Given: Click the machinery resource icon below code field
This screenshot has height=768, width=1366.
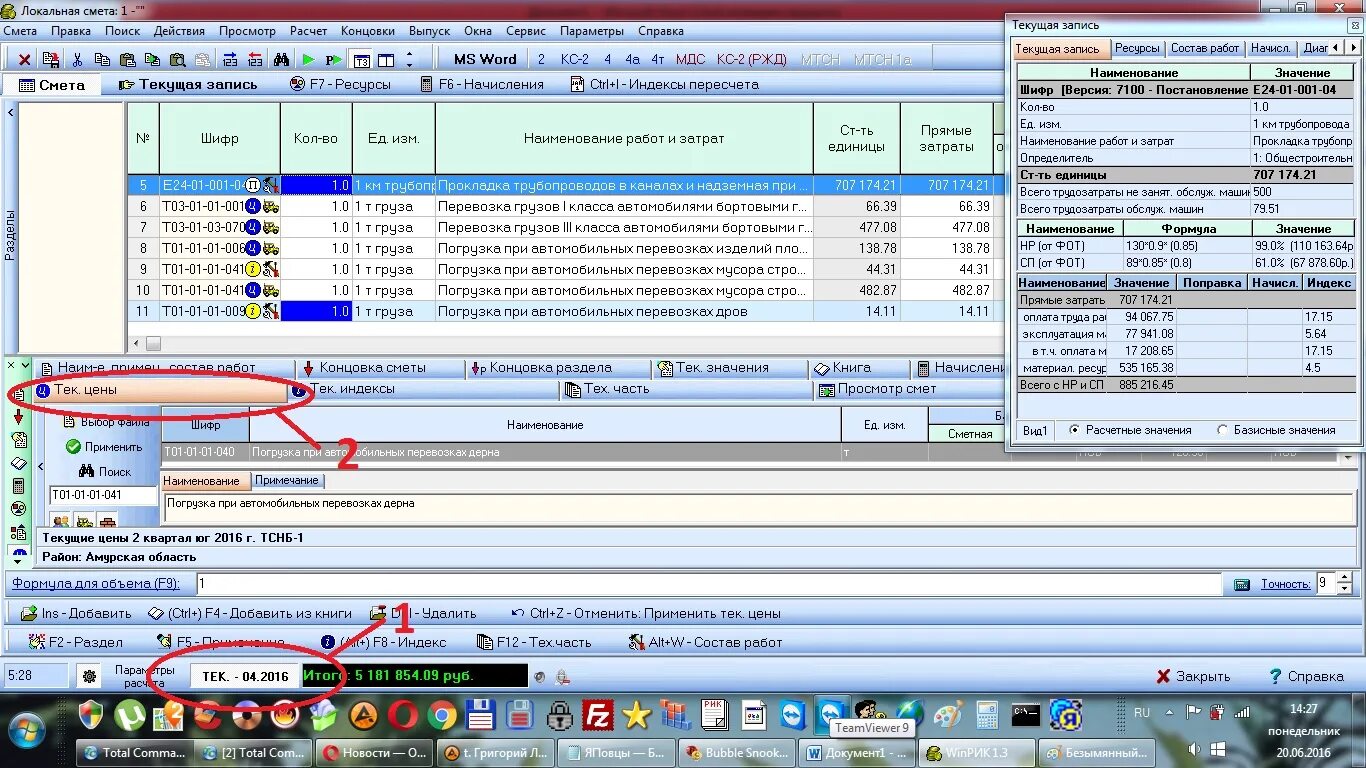Looking at the screenshot, I should (x=84, y=521).
